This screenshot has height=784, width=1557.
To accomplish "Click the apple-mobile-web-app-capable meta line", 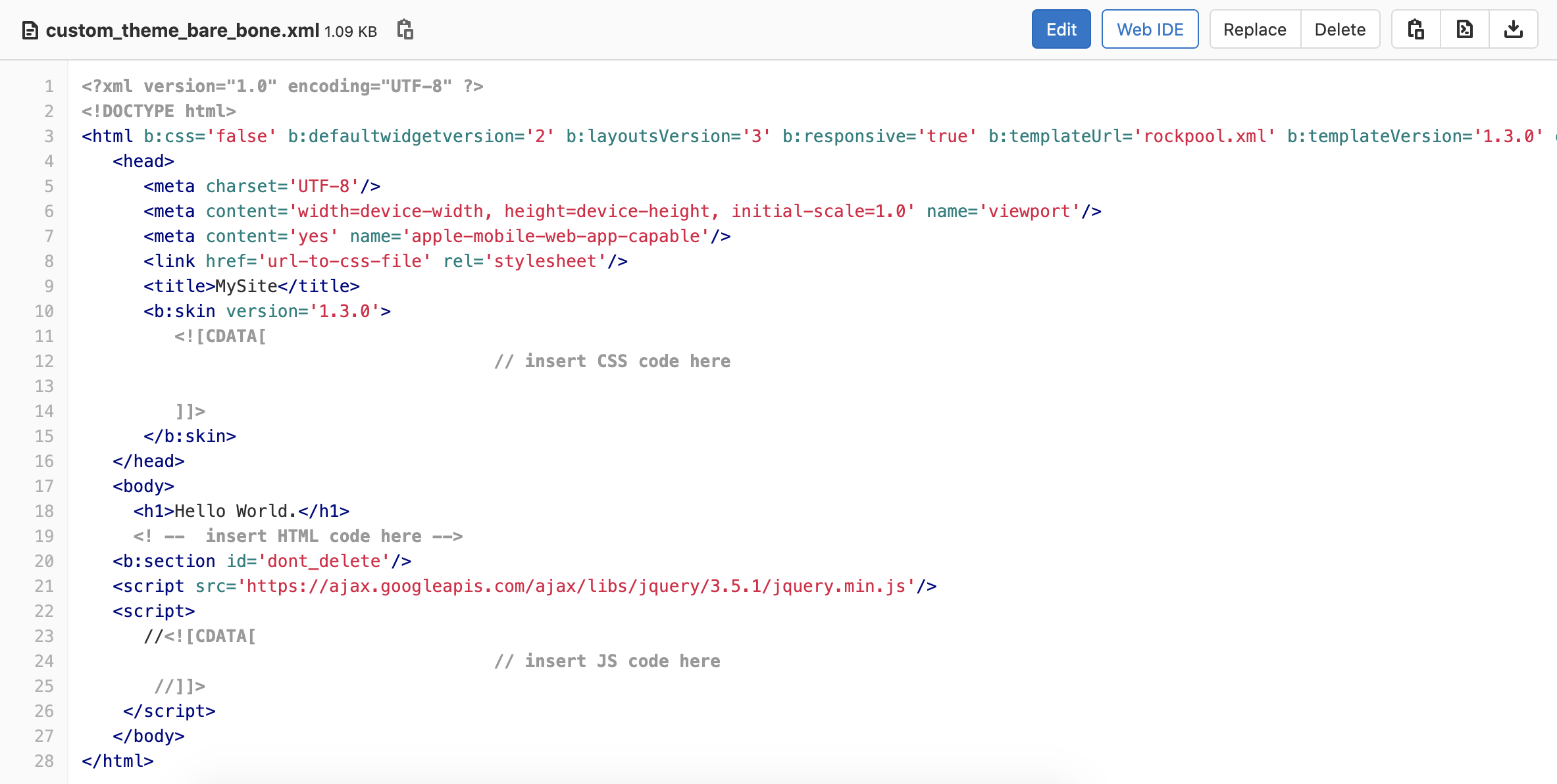I will pos(437,236).
